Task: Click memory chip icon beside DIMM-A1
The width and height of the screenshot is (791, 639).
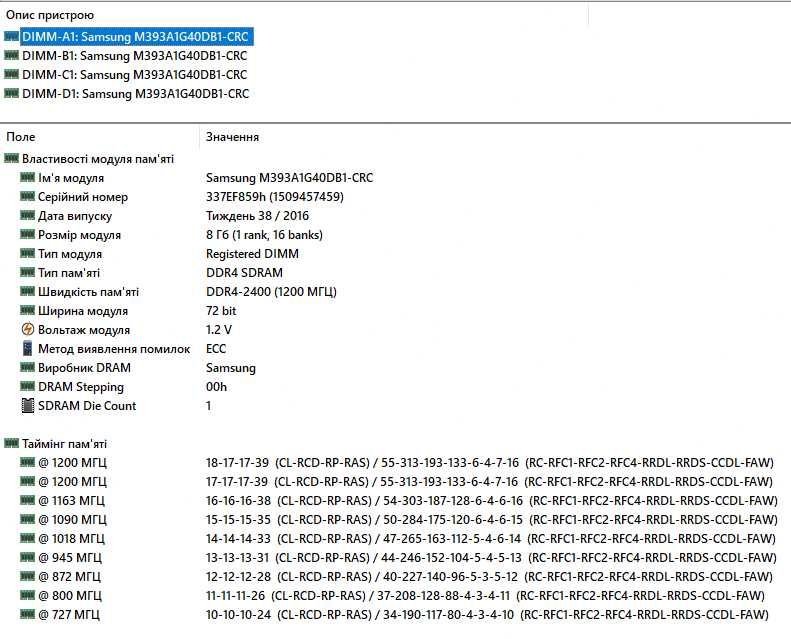Action: point(11,36)
